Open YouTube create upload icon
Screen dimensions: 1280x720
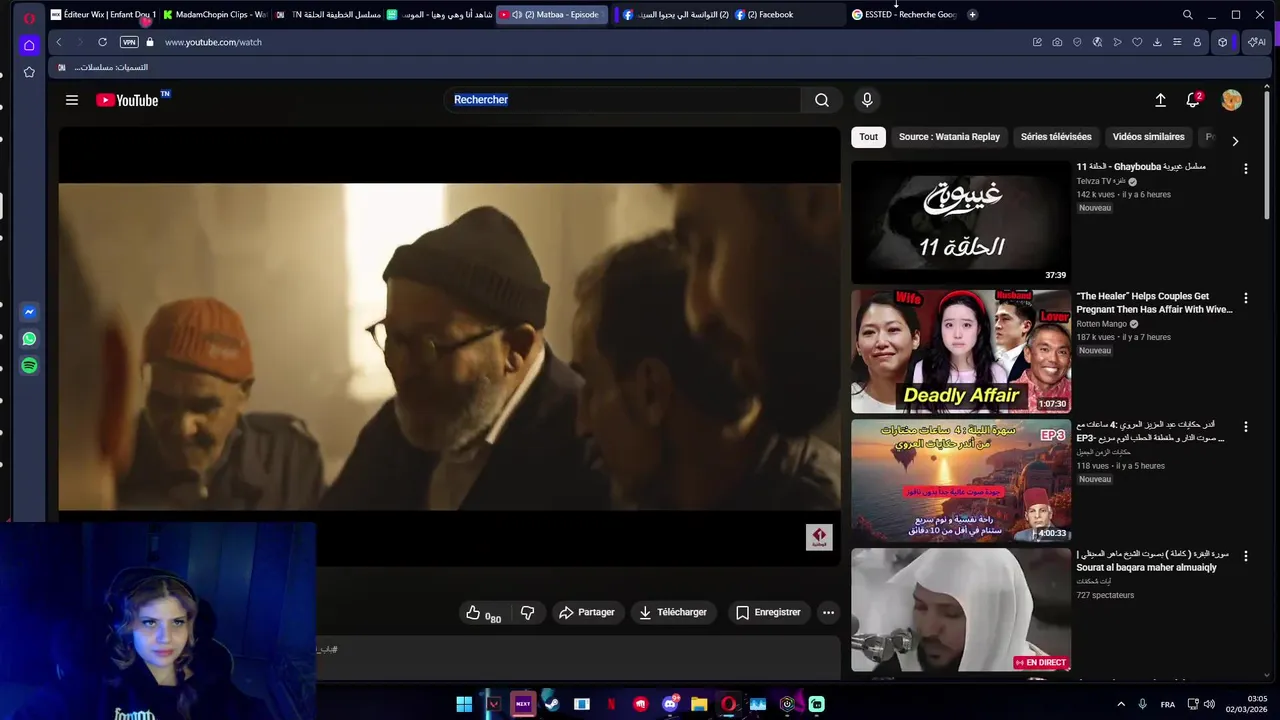1160,100
